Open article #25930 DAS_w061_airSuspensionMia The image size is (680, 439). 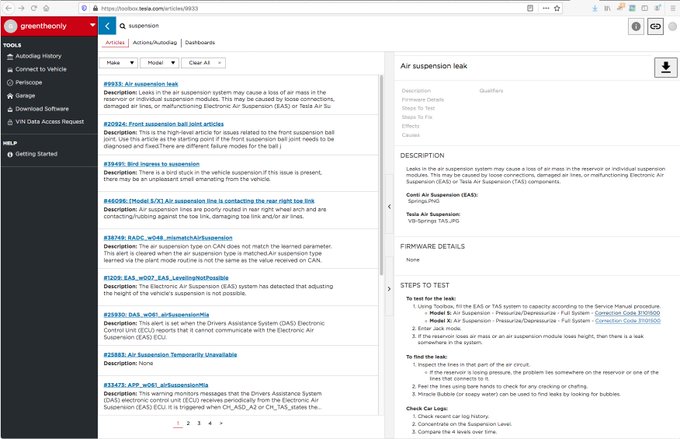coord(156,315)
